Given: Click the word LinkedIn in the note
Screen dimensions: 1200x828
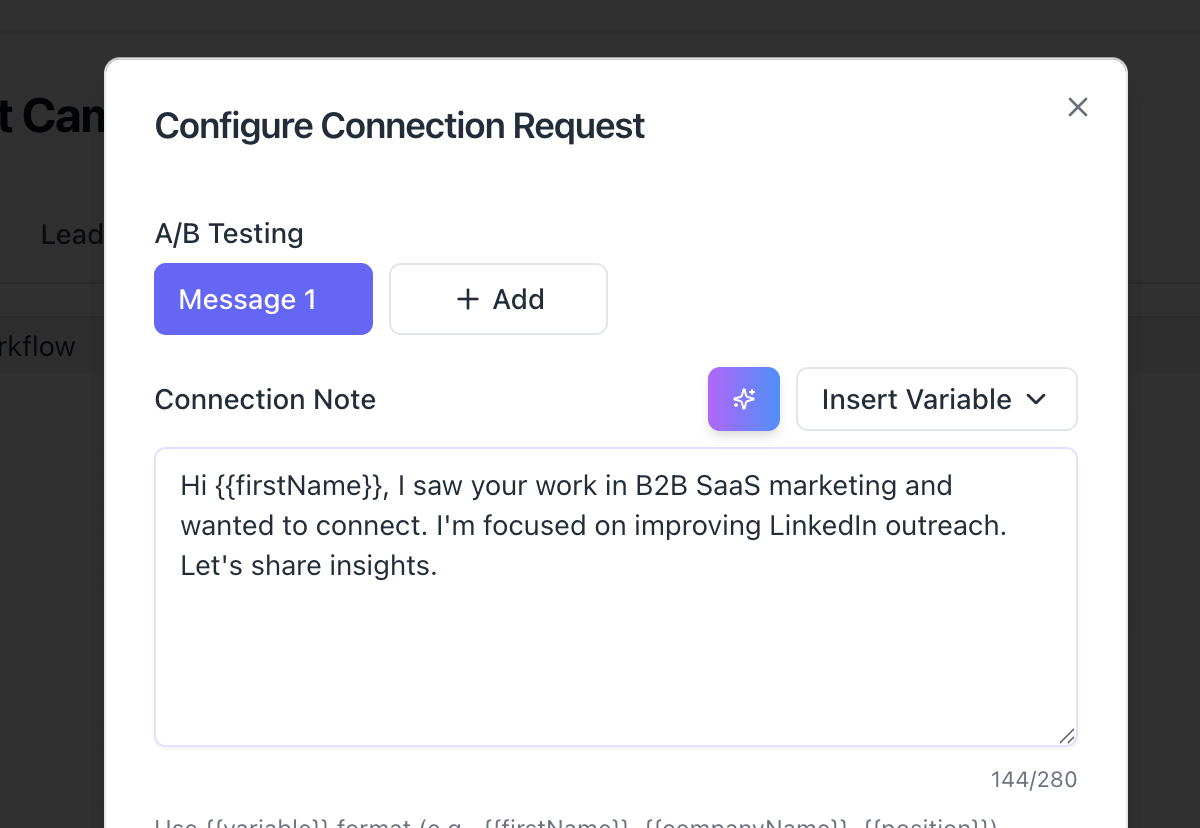Looking at the screenshot, I should (823, 526).
